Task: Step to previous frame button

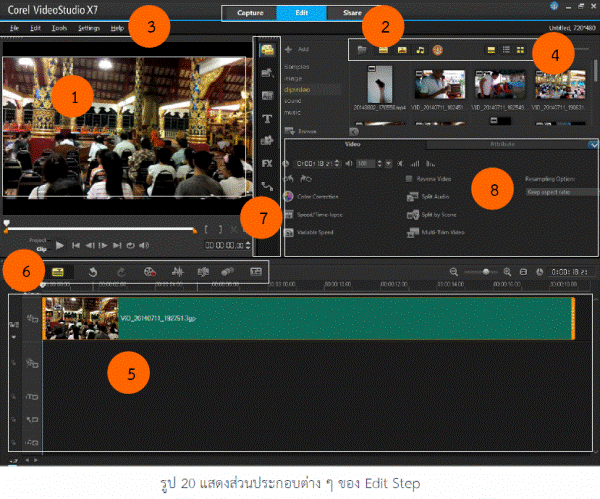Action: click(90, 245)
